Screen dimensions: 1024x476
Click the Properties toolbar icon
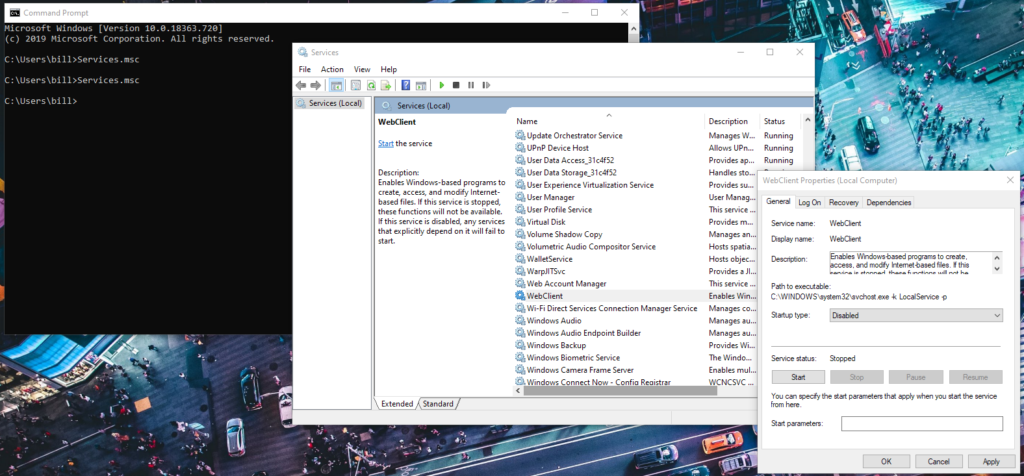(356, 86)
